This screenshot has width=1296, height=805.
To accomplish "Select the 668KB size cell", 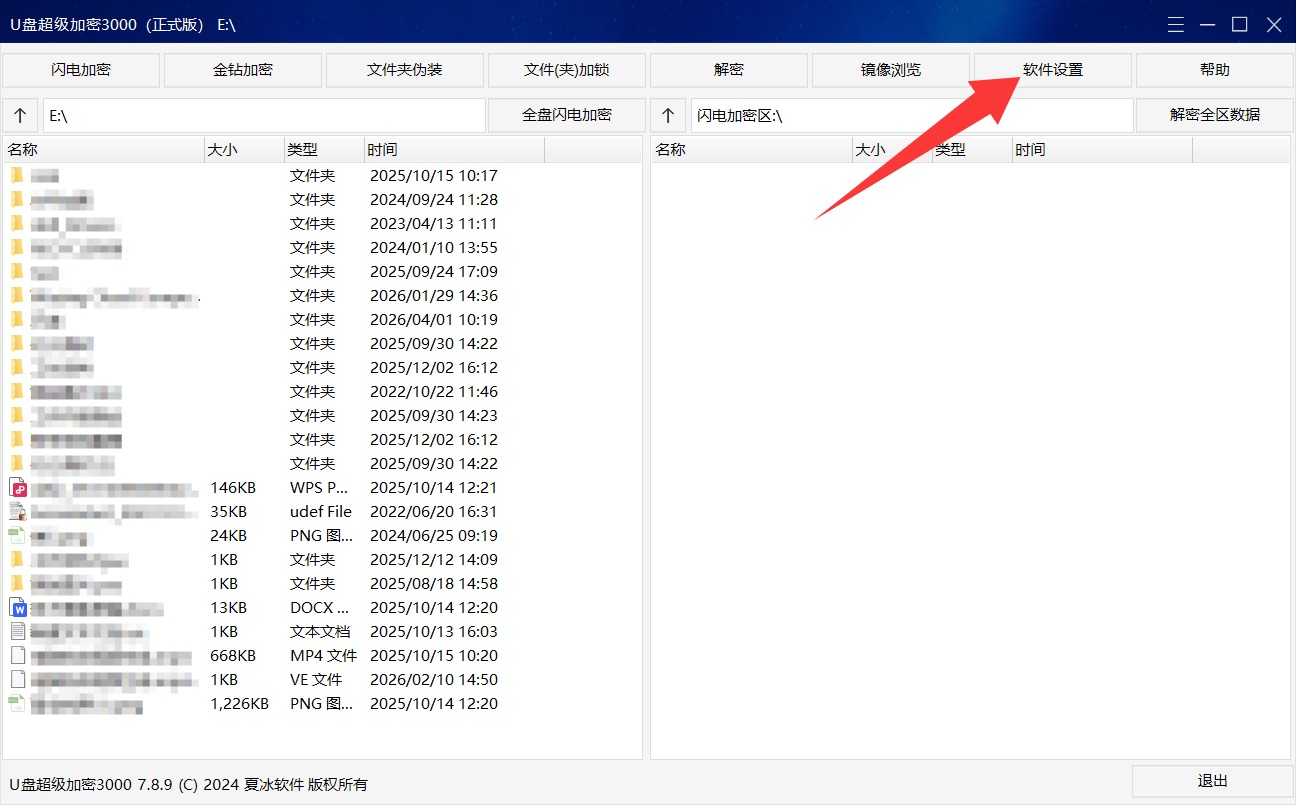I will click(233, 656).
